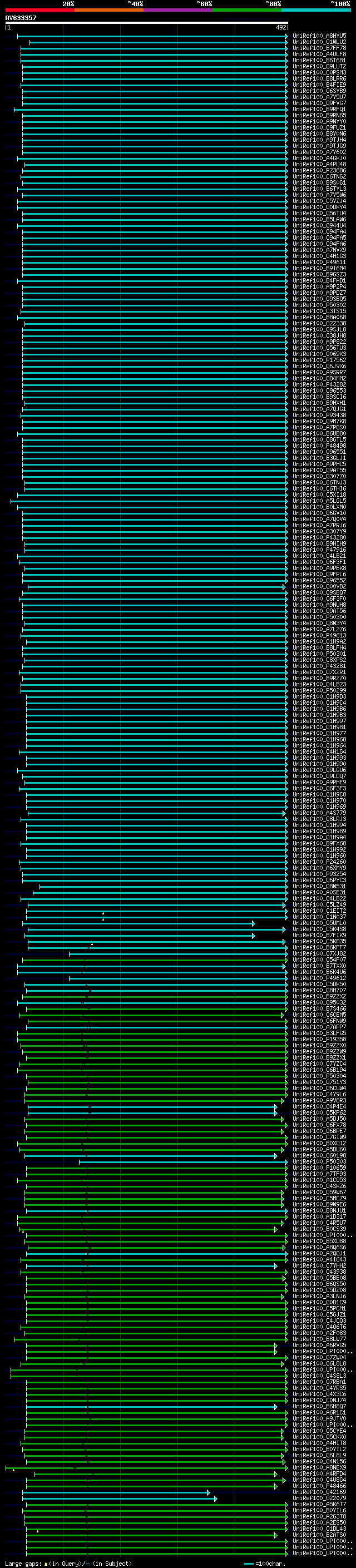Select the UniRef100_Q9FVG7 label
Screen dimensions: 356x1568
319,103
